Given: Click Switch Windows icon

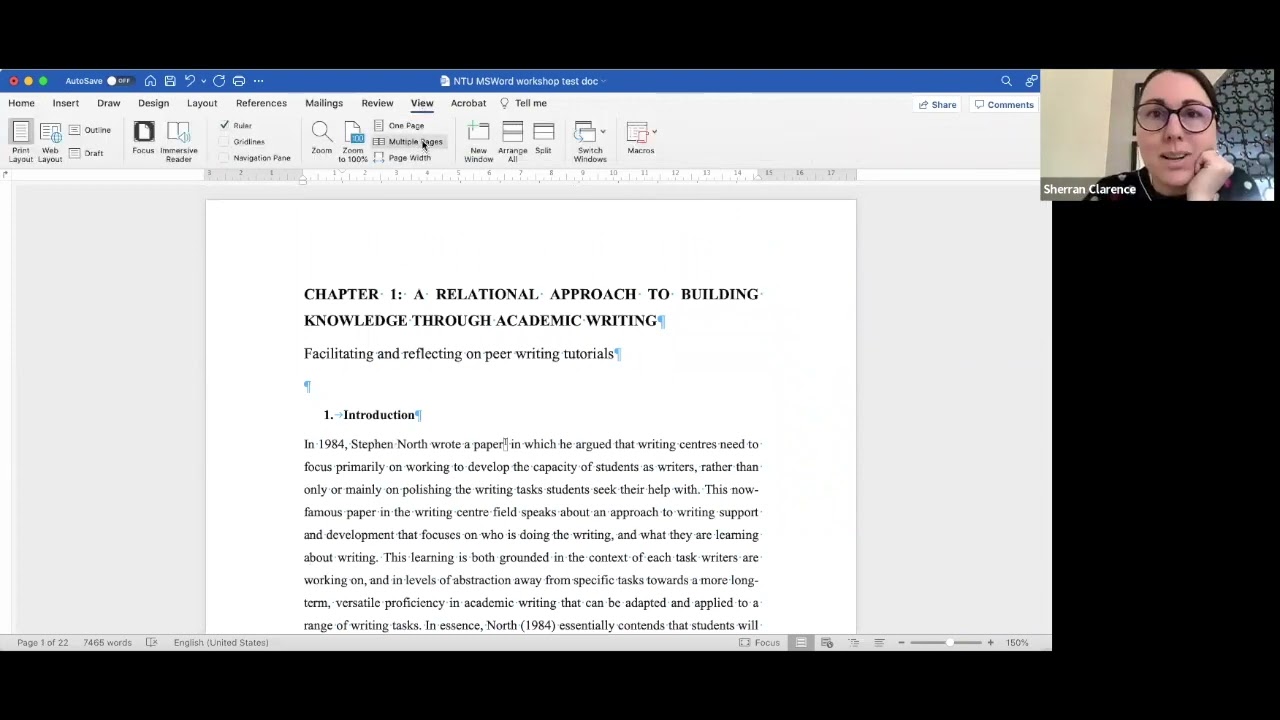Looking at the screenshot, I should [587, 133].
